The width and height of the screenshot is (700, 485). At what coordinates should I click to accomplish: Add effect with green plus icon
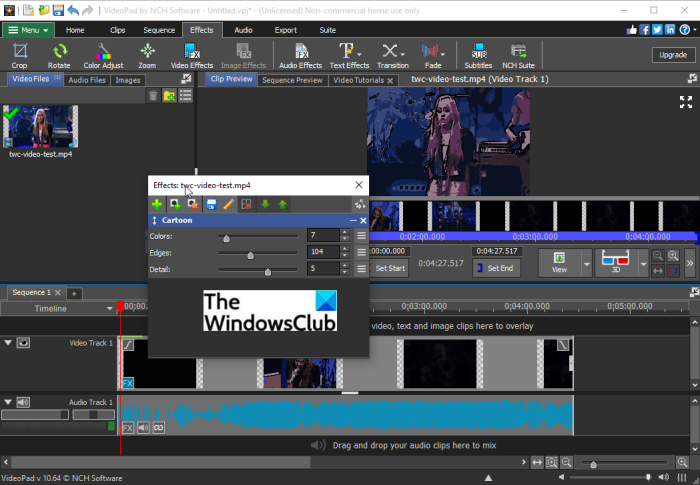coord(157,204)
